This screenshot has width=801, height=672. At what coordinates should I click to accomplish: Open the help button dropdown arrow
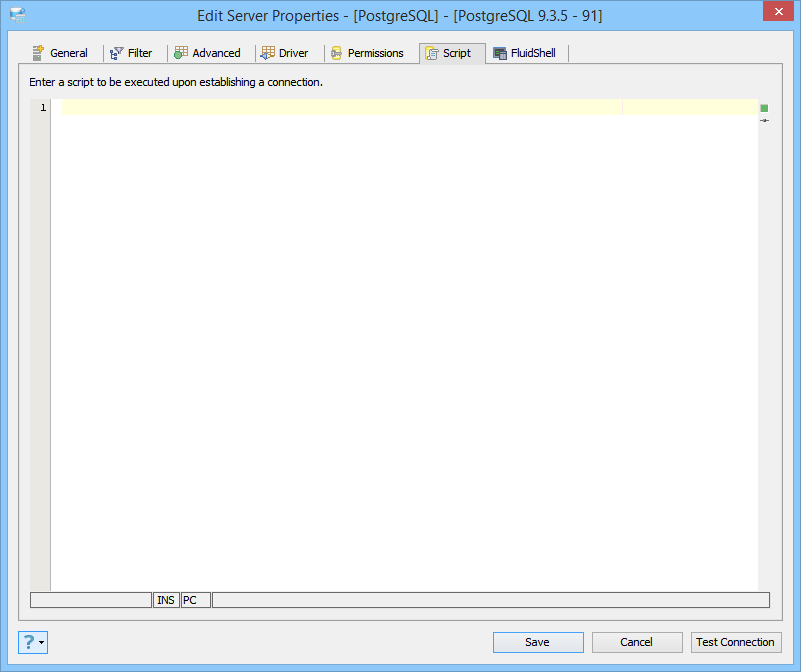coord(41,642)
